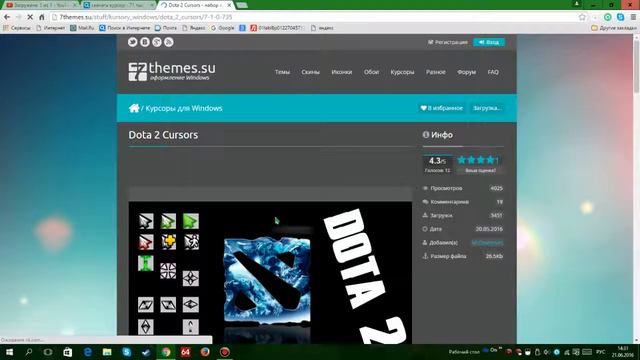
Task: Open Windows Start menu
Action: point(9,352)
